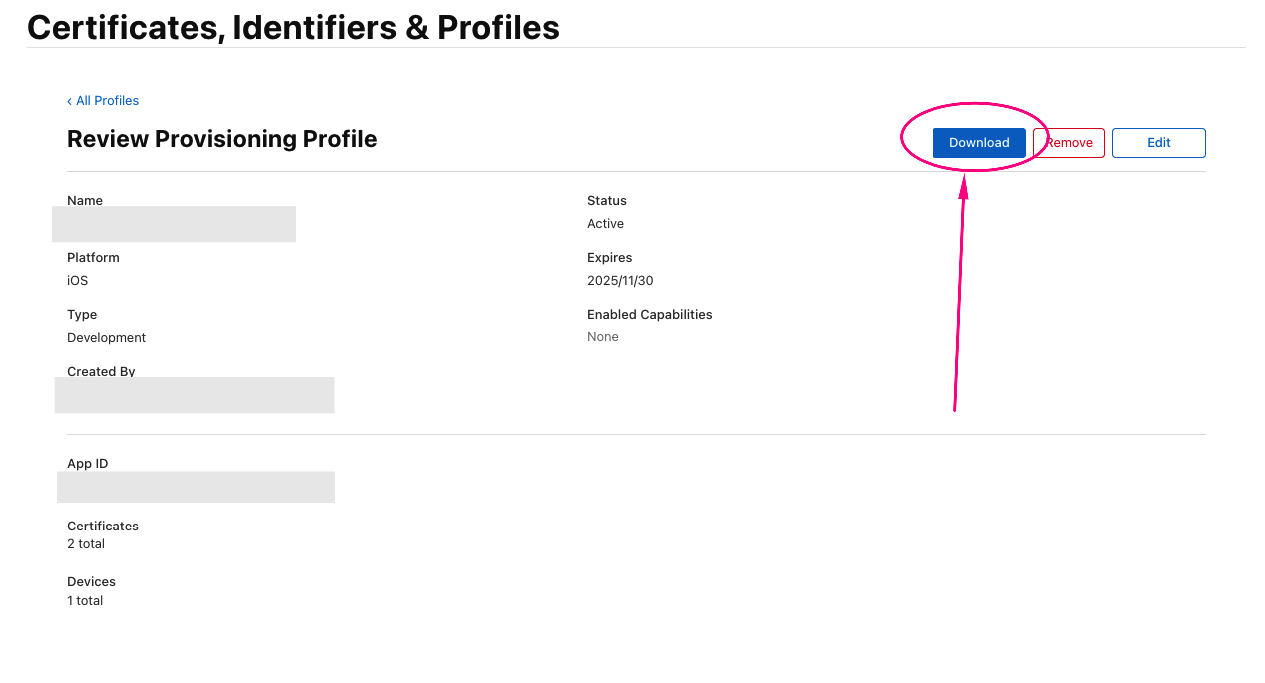The height and width of the screenshot is (683, 1265).
Task: Click the Status section label
Action: coord(606,200)
